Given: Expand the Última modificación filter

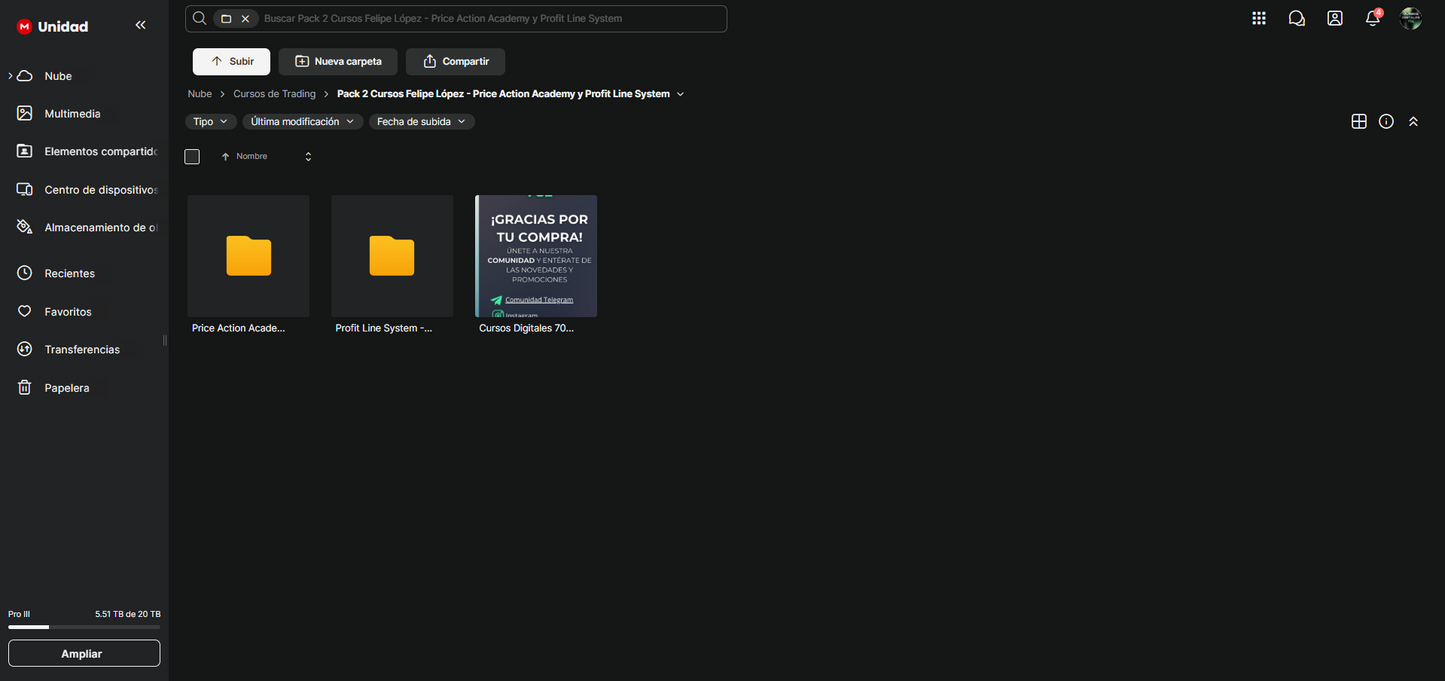Looking at the screenshot, I should 302,121.
